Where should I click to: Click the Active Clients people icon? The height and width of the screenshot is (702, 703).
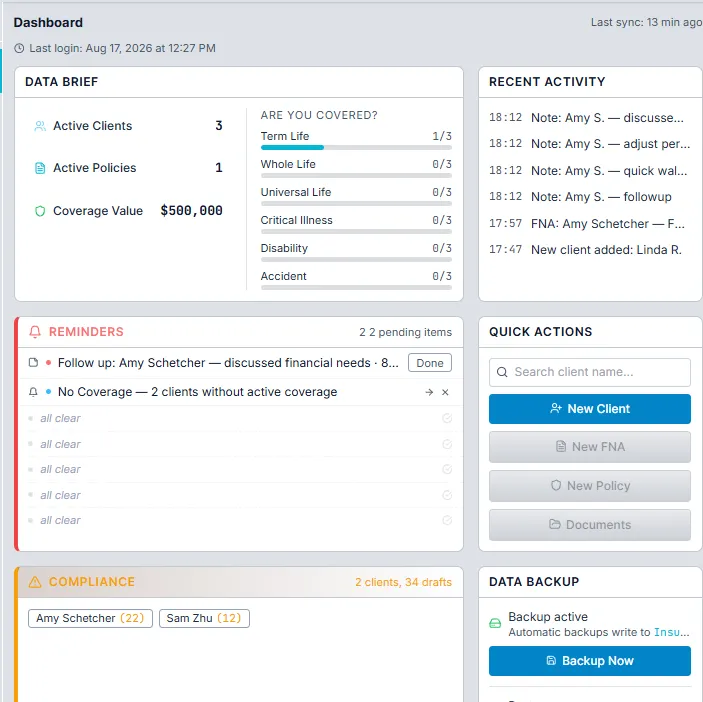40,126
